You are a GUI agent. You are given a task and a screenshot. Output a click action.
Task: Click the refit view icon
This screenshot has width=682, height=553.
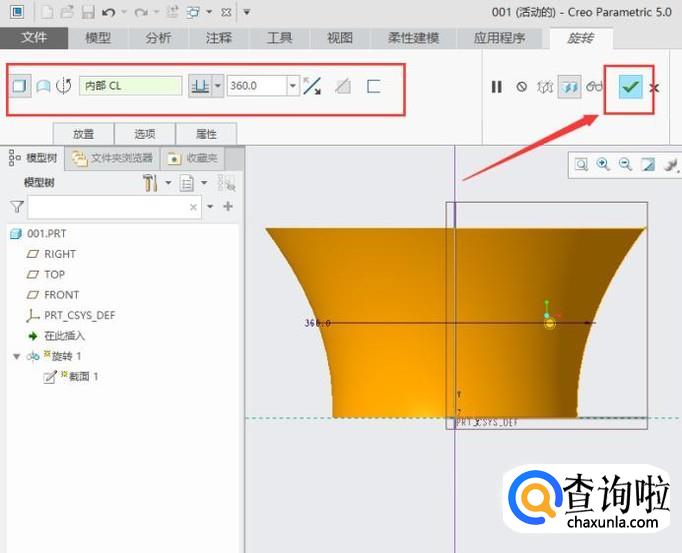(x=581, y=164)
